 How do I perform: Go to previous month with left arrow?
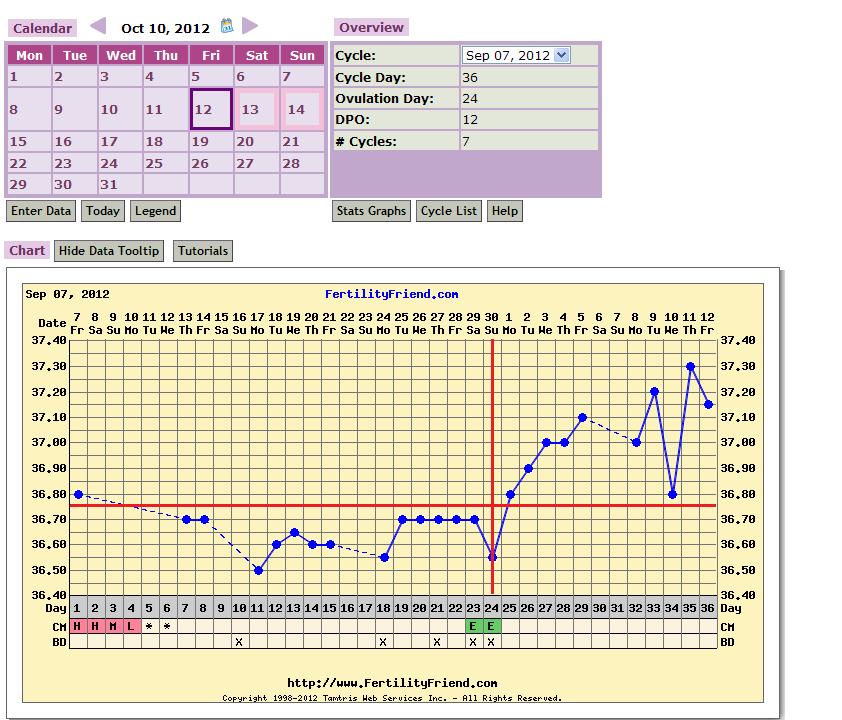click(97, 26)
